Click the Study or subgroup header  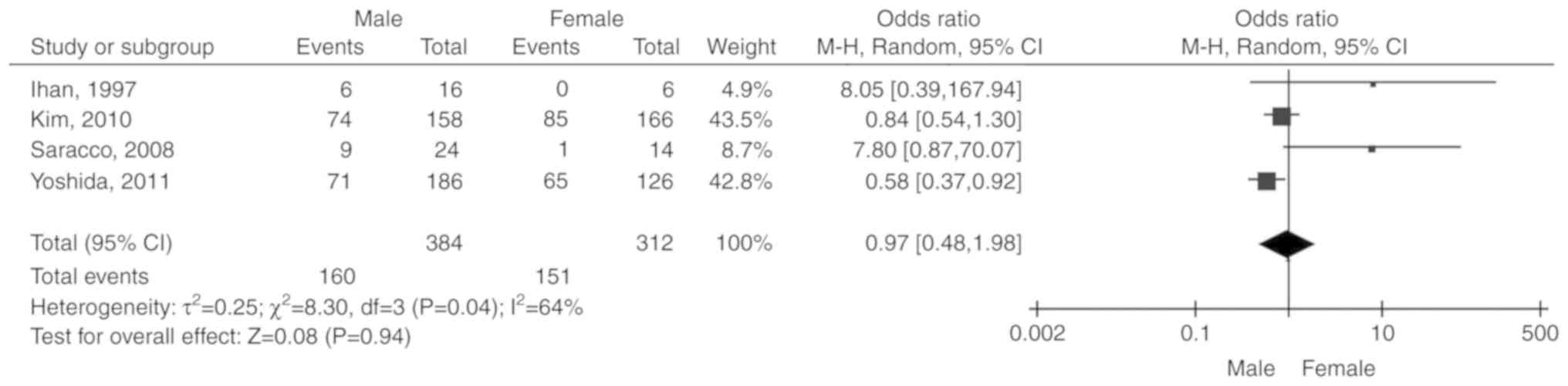122,47
